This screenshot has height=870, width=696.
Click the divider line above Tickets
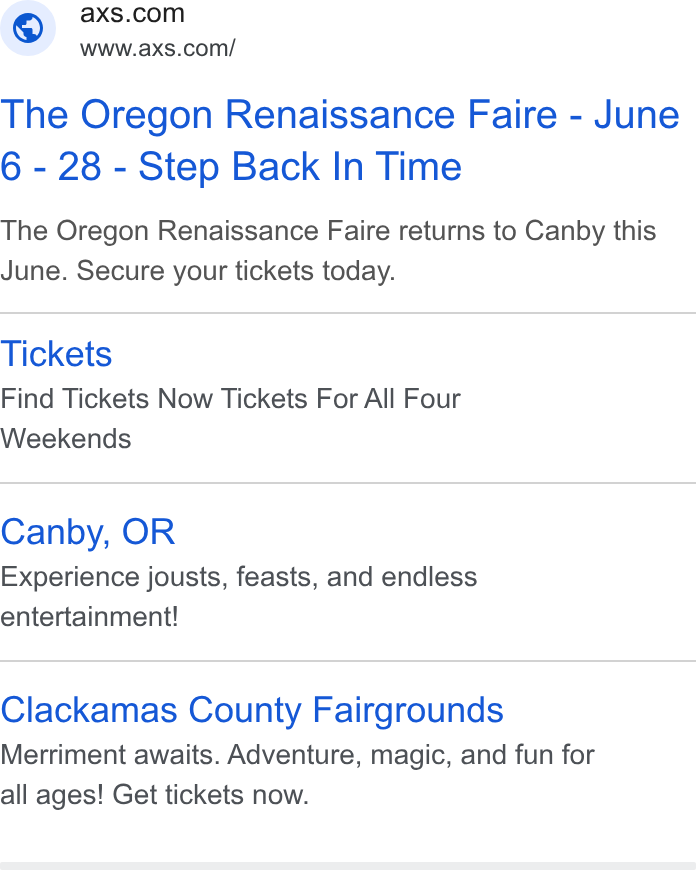coord(348,313)
